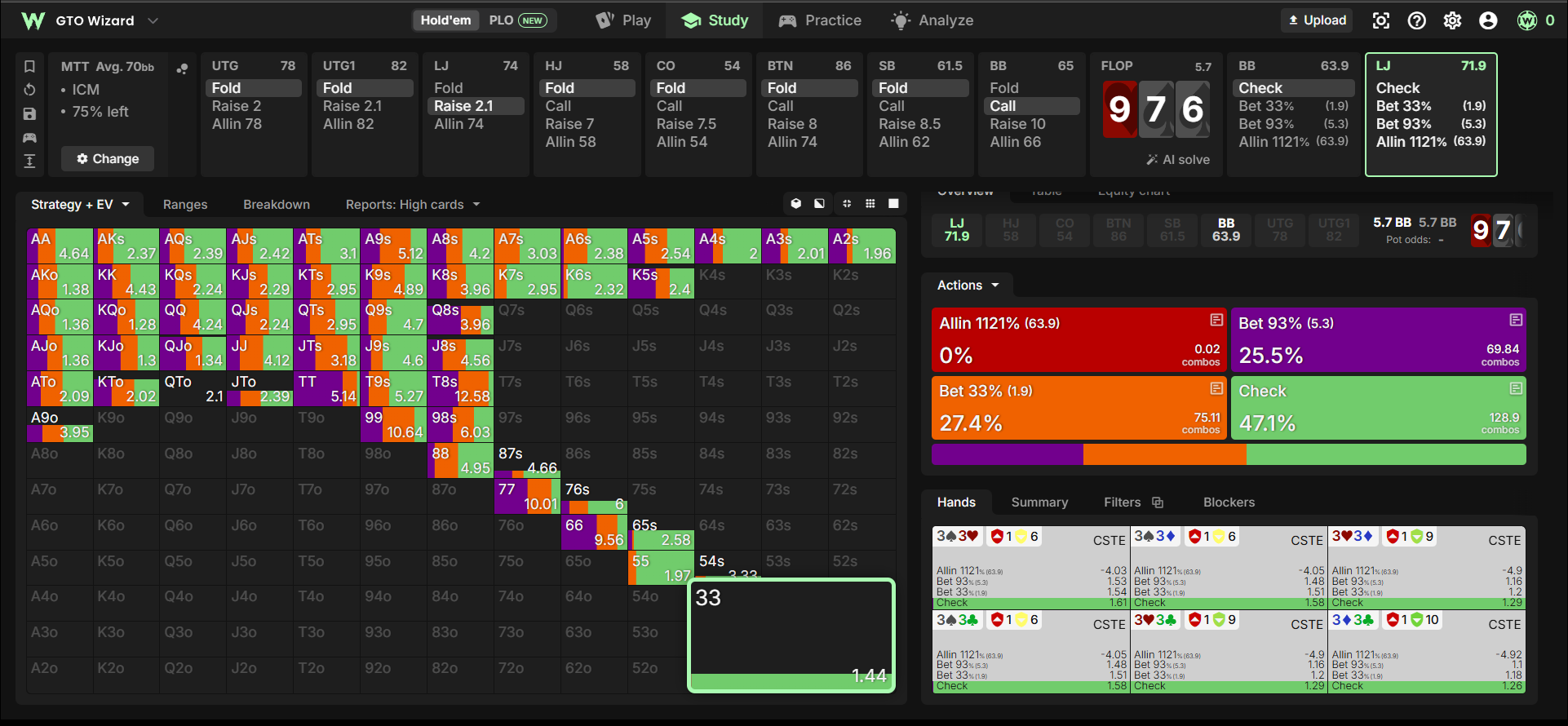The height and width of the screenshot is (726, 1568).
Task: Click the AI solve button under the flop
Action: click(1178, 160)
